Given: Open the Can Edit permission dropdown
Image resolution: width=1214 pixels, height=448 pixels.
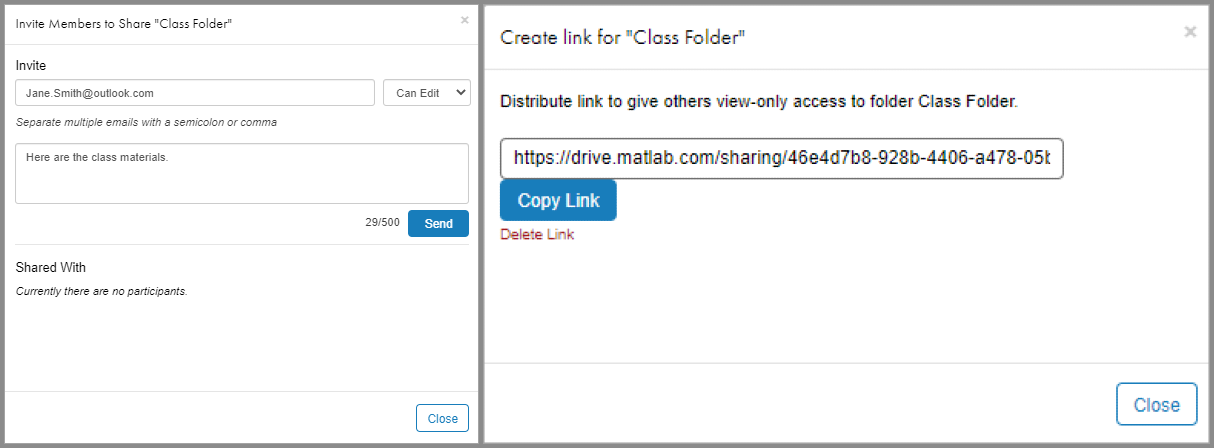Looking at the screenshot, I should (x=426, y=92).
